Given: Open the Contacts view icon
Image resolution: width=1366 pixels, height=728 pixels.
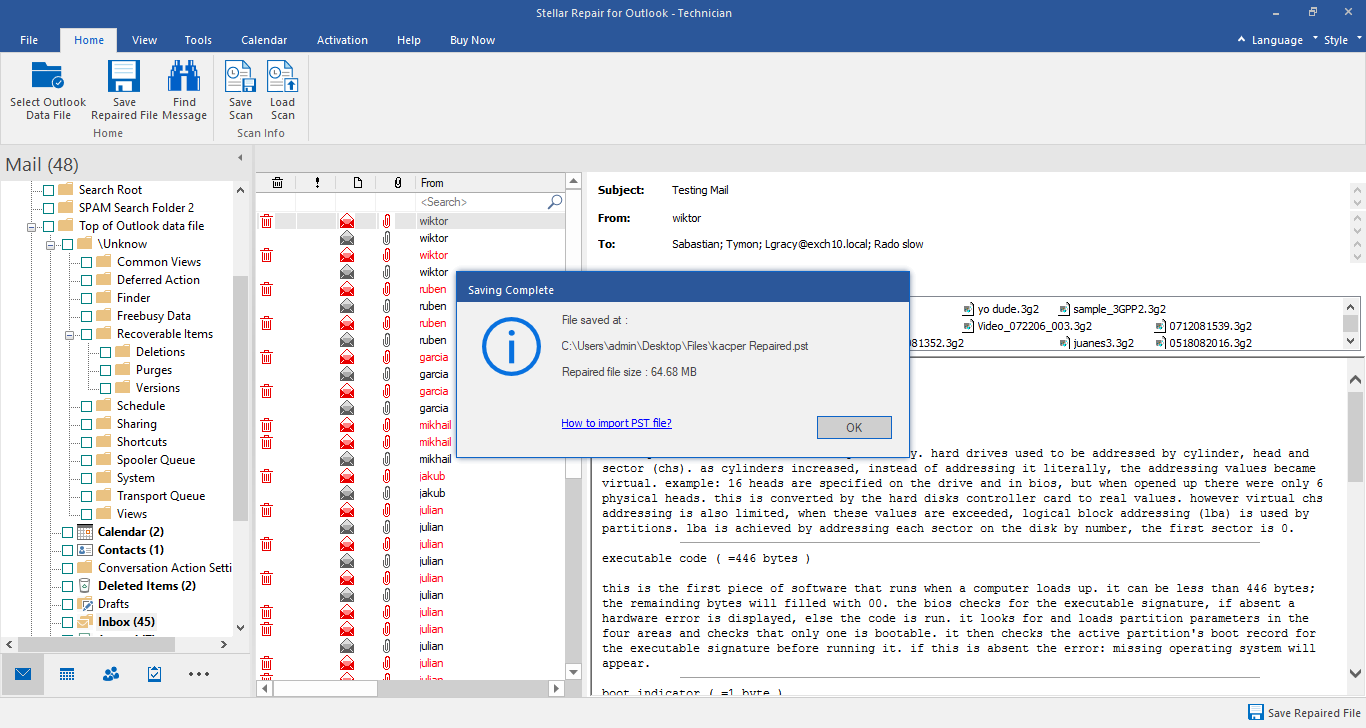Looking at the screenshot, I should 110,674.
